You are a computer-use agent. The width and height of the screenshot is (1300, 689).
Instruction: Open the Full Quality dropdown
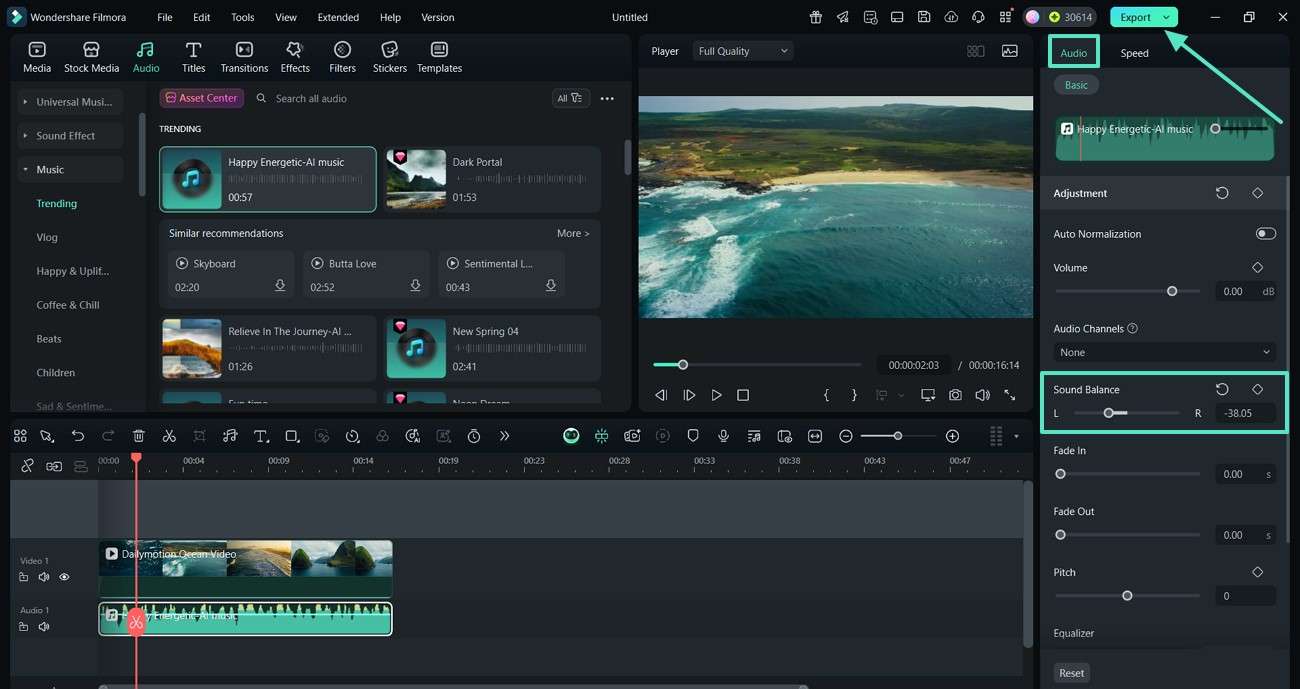coord(743,51)
